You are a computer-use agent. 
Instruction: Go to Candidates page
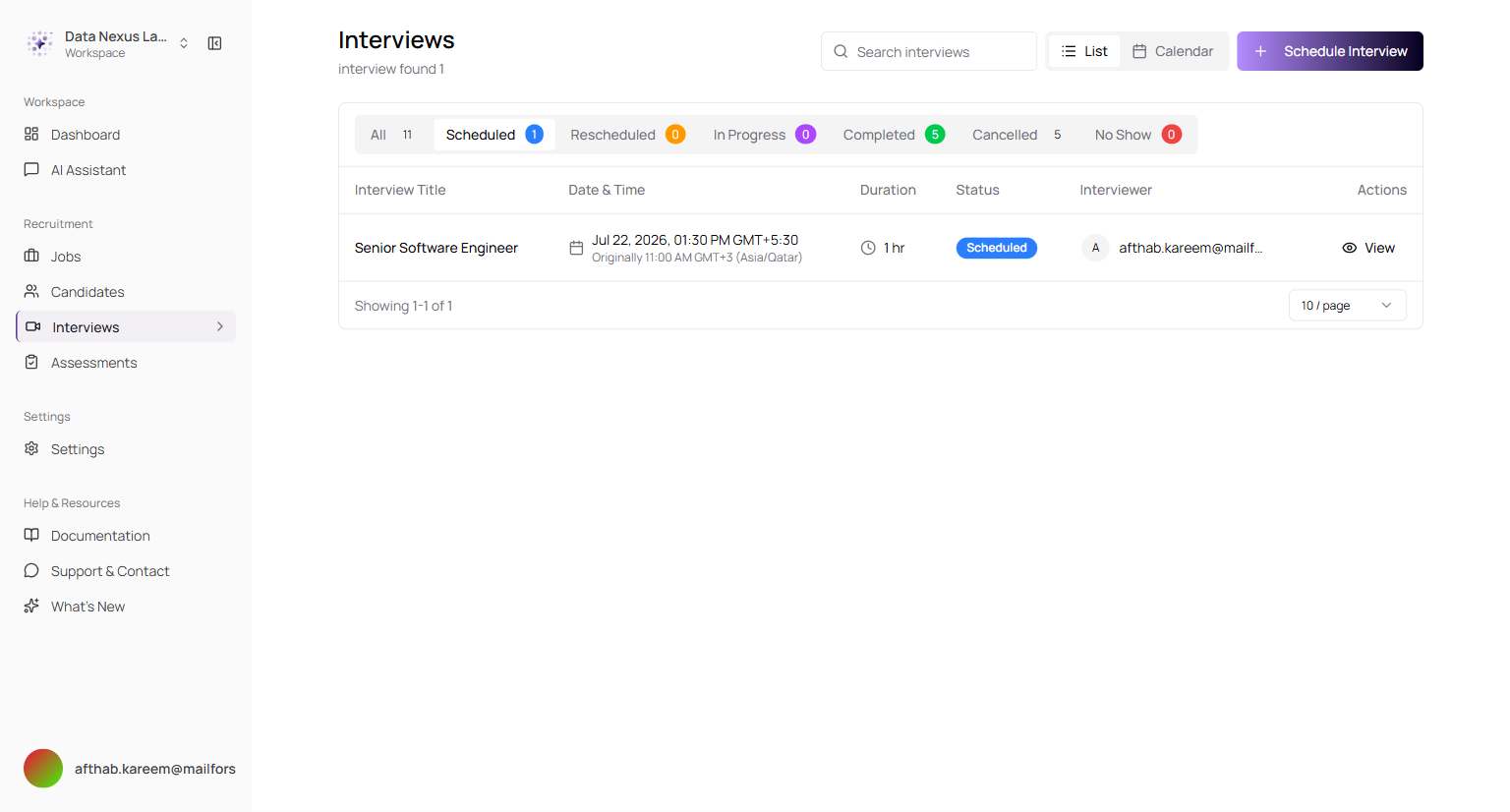126,291
